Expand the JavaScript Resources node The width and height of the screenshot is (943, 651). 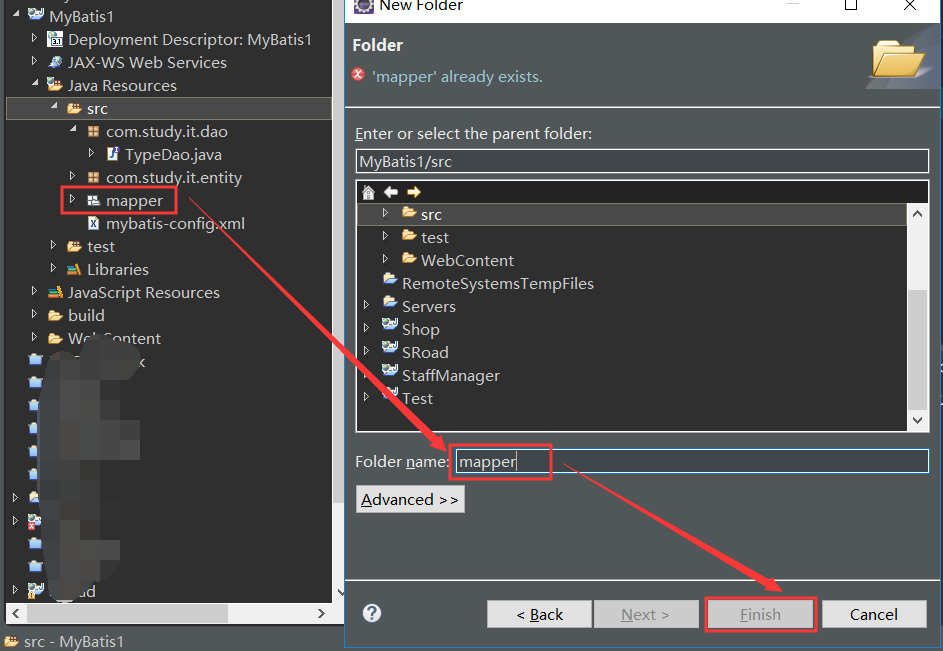click(x=34, y=291)
